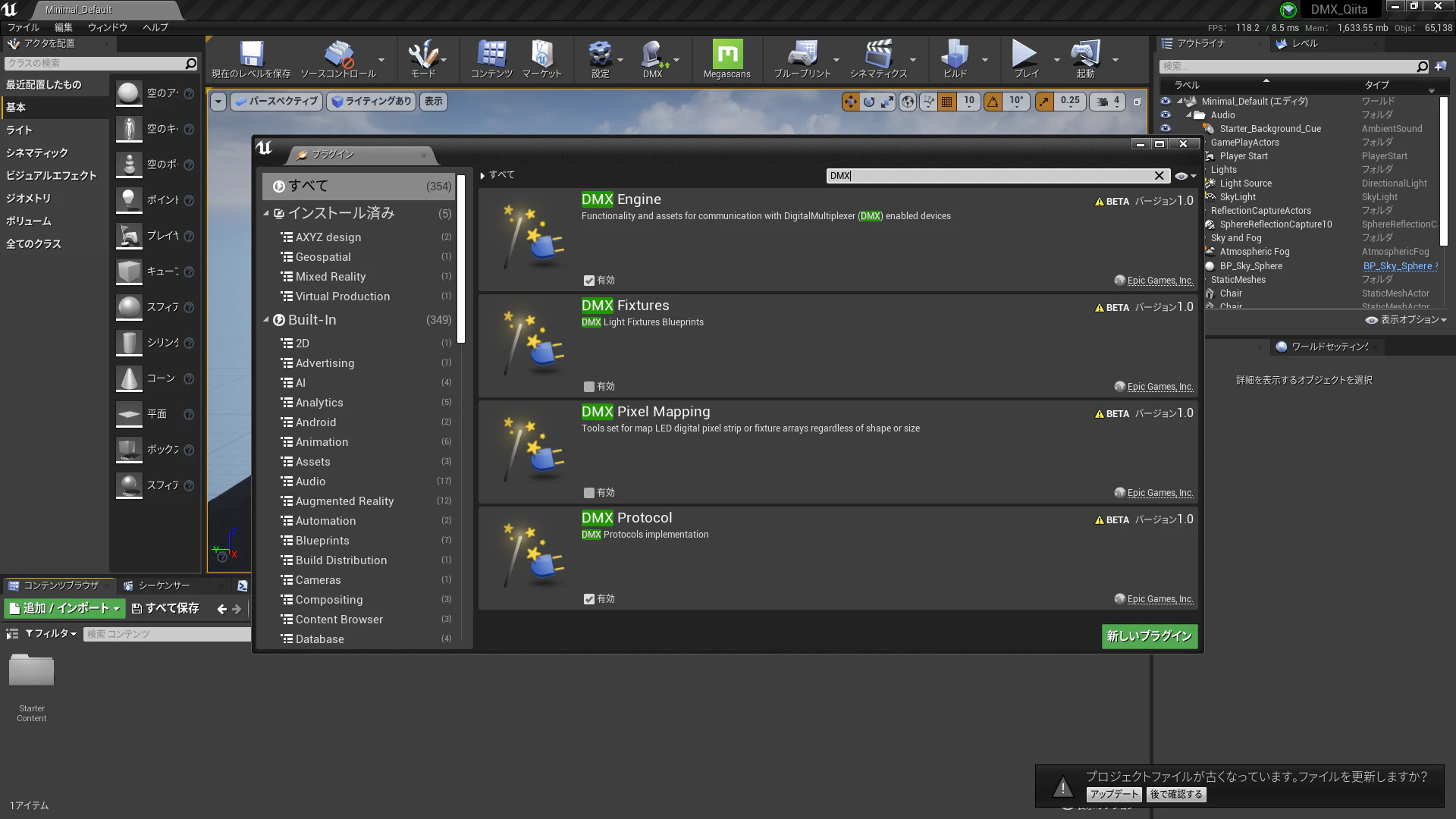1456x819 pixels.
Task: Toggle grid snapping icon in viewport
Action: 946,102
